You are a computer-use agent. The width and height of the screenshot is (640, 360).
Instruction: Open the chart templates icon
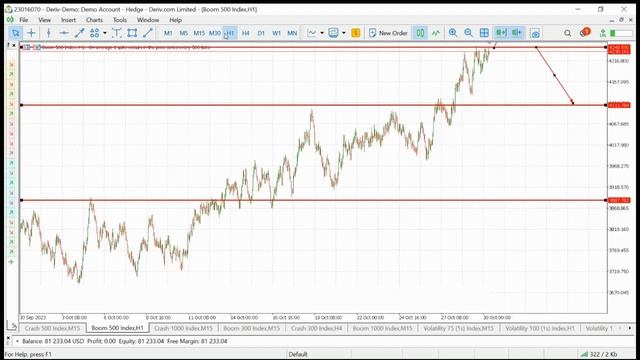pyautogui.click(x=333, y=33)
